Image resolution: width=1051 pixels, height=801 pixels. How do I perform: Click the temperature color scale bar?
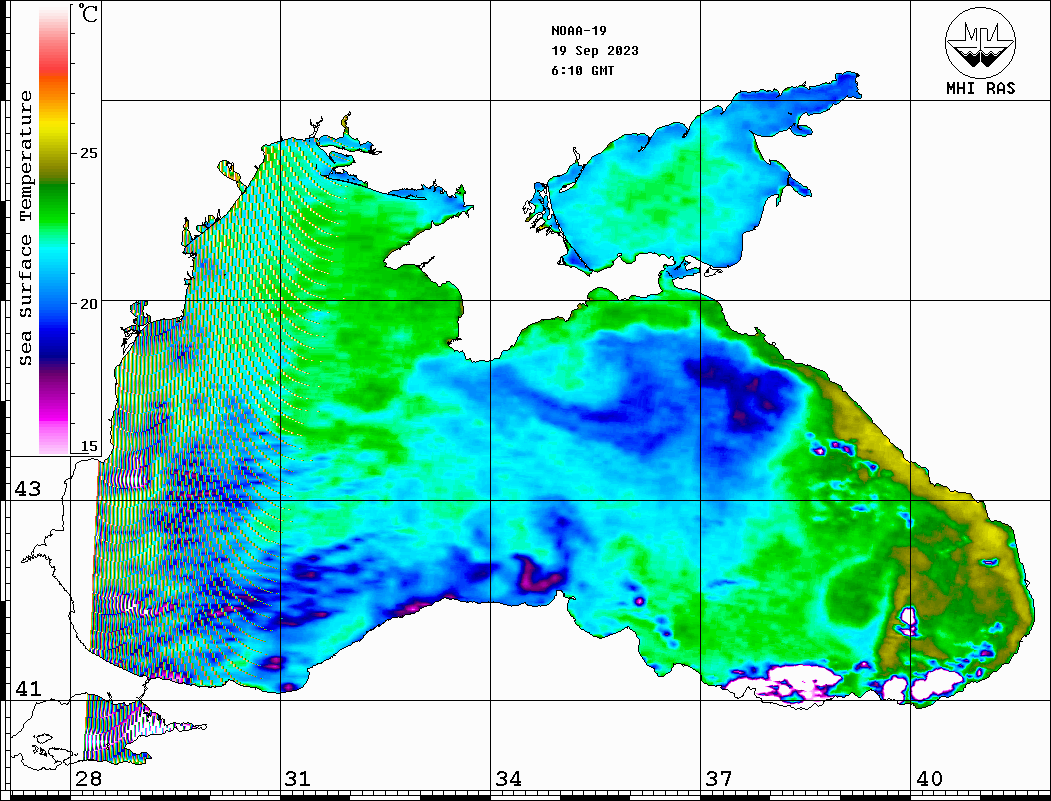click(x=54, y=230)
